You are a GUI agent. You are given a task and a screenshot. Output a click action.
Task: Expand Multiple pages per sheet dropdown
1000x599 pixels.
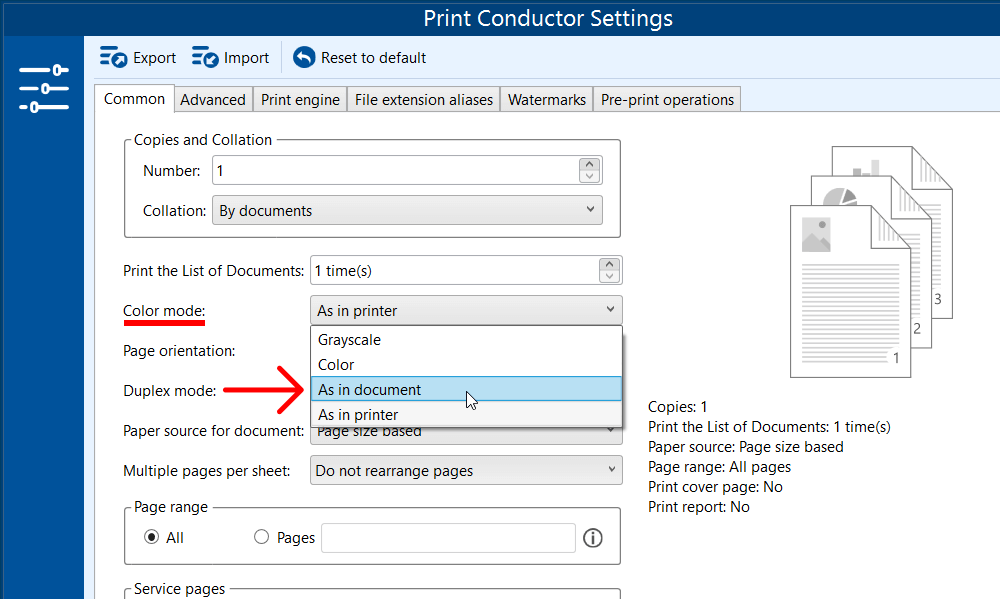pyautogui.click(x=466, y=471)
